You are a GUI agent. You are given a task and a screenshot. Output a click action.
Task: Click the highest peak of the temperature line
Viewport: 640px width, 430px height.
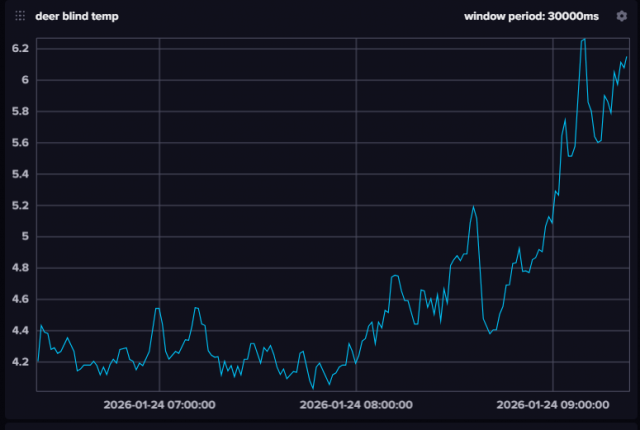tap(583, 40)
